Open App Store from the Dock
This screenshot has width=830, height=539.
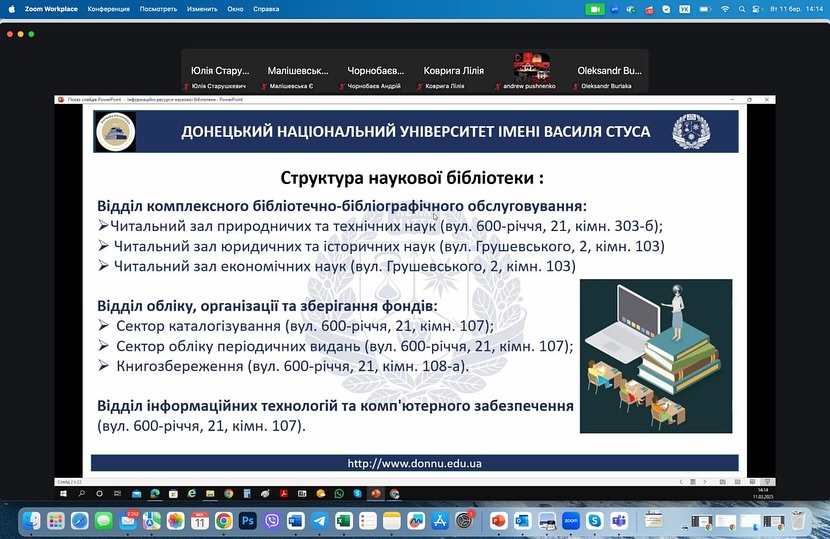click(440, 522)
